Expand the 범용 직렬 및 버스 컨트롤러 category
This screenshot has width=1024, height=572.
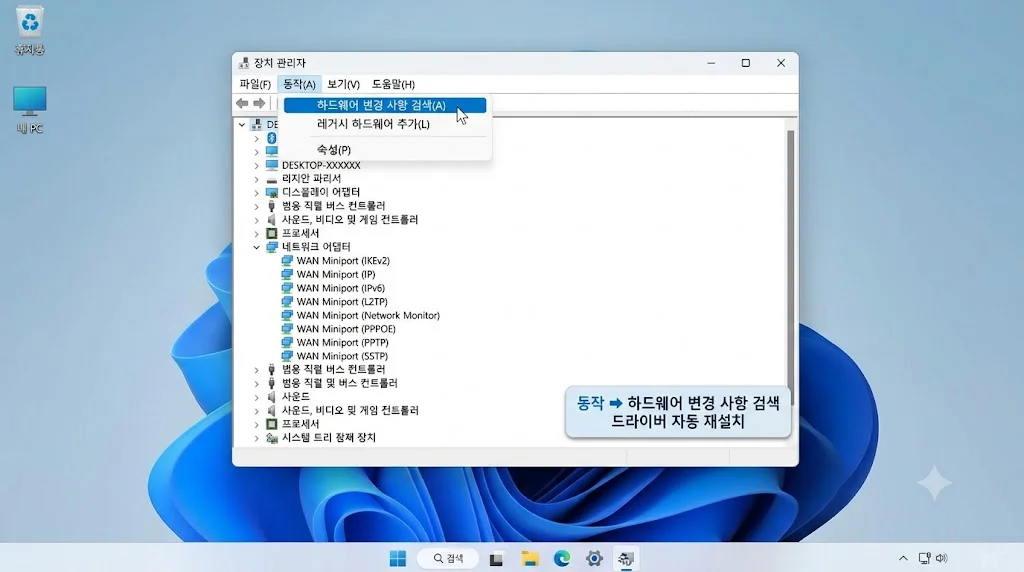[257, 384]
